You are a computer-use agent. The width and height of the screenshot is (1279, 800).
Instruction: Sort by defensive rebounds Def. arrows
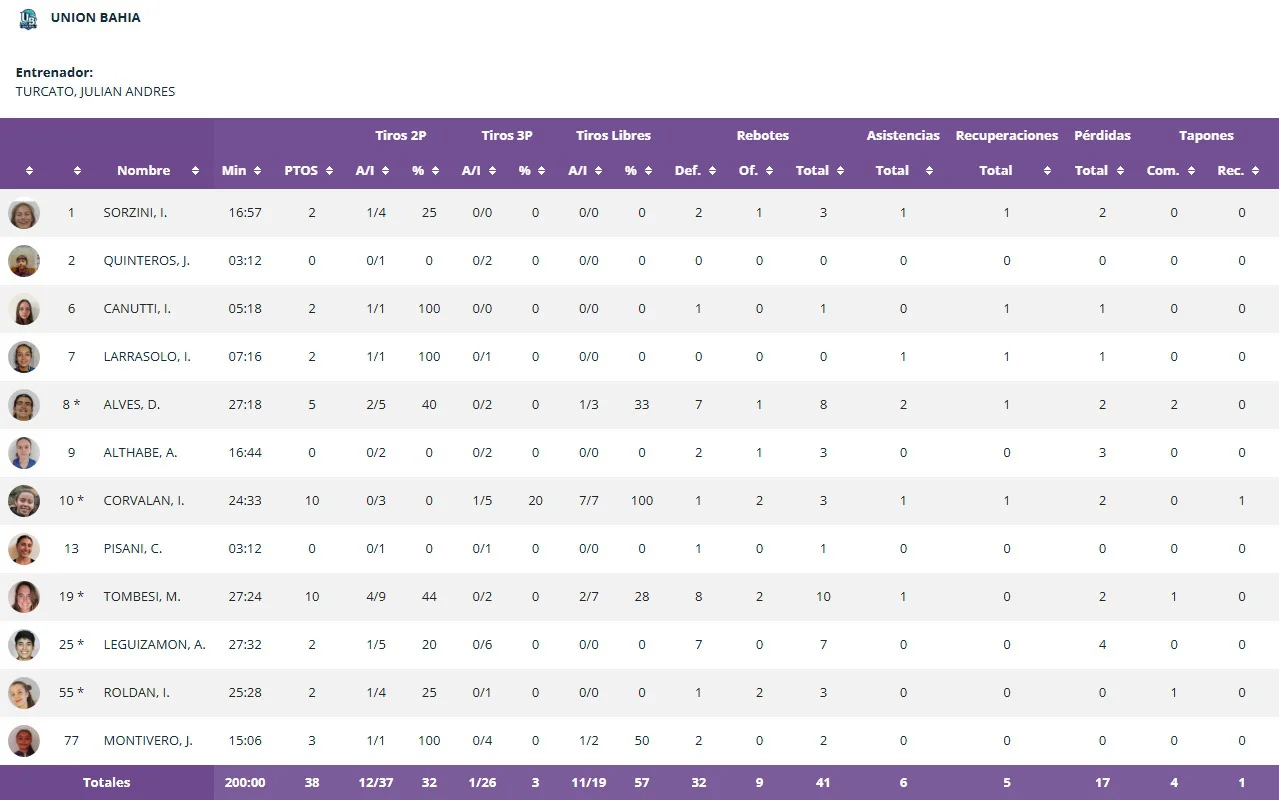[x=712, y=171]
